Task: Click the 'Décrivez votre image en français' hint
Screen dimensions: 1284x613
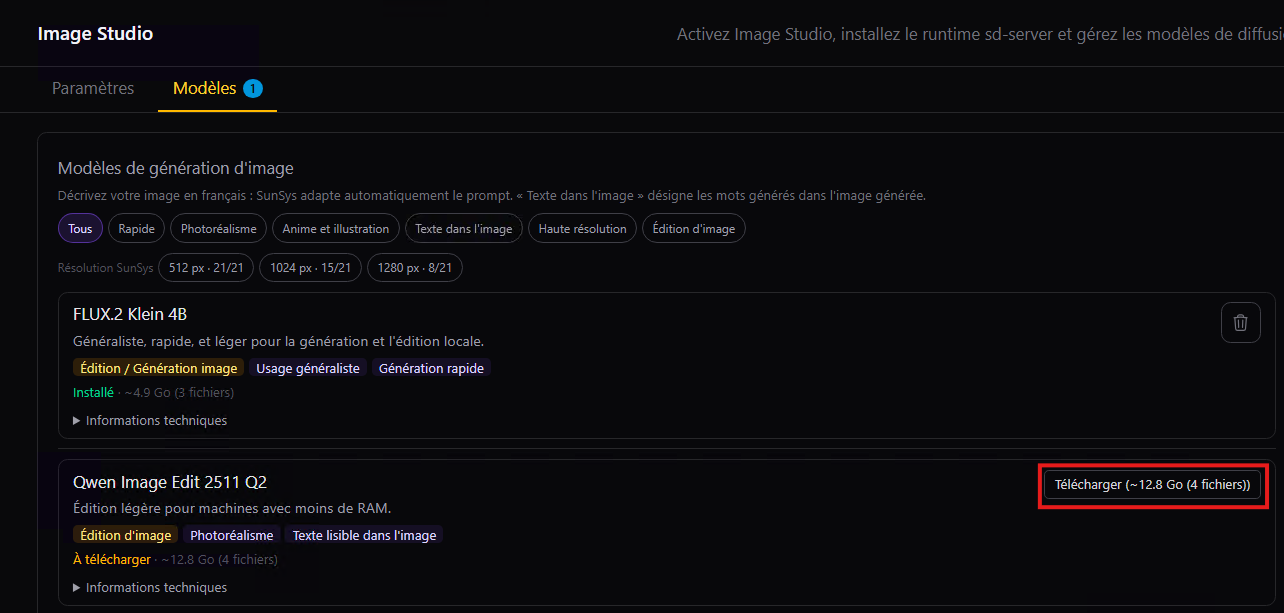Action: pyautogui.click(x=492, y=196)
